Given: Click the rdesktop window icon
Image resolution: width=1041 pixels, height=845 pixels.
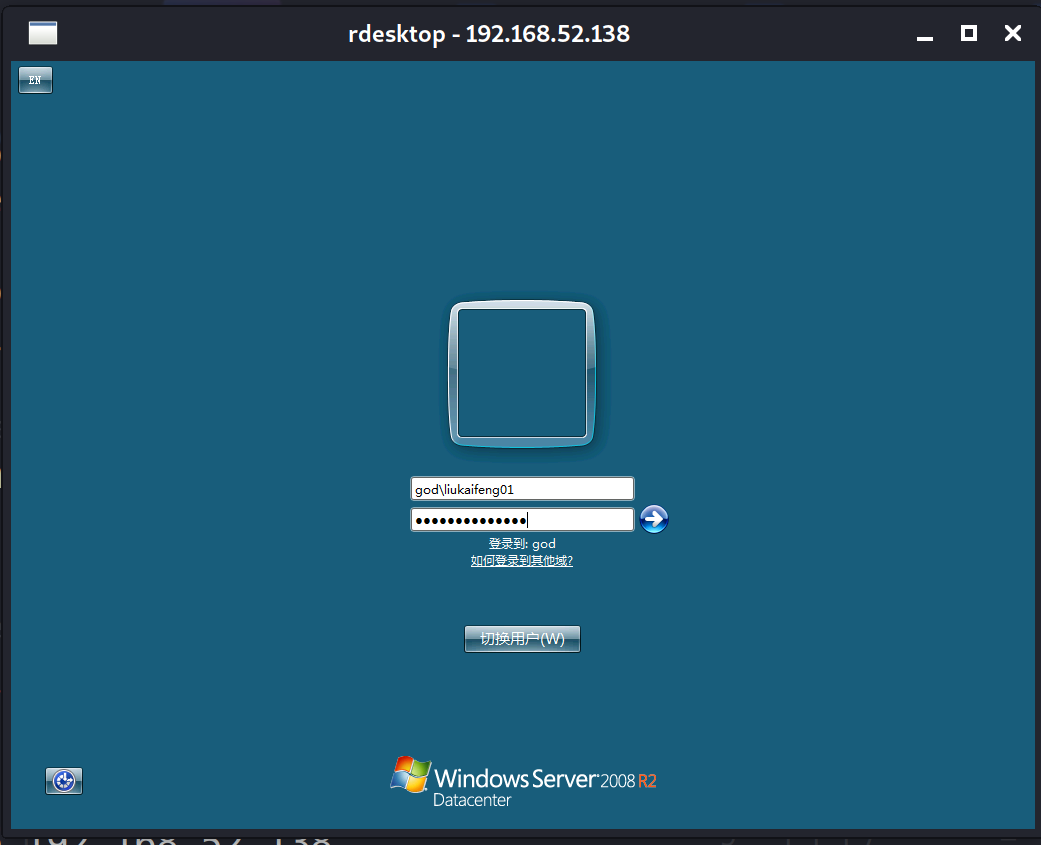Looking at the screenshot, I should 42,32.
